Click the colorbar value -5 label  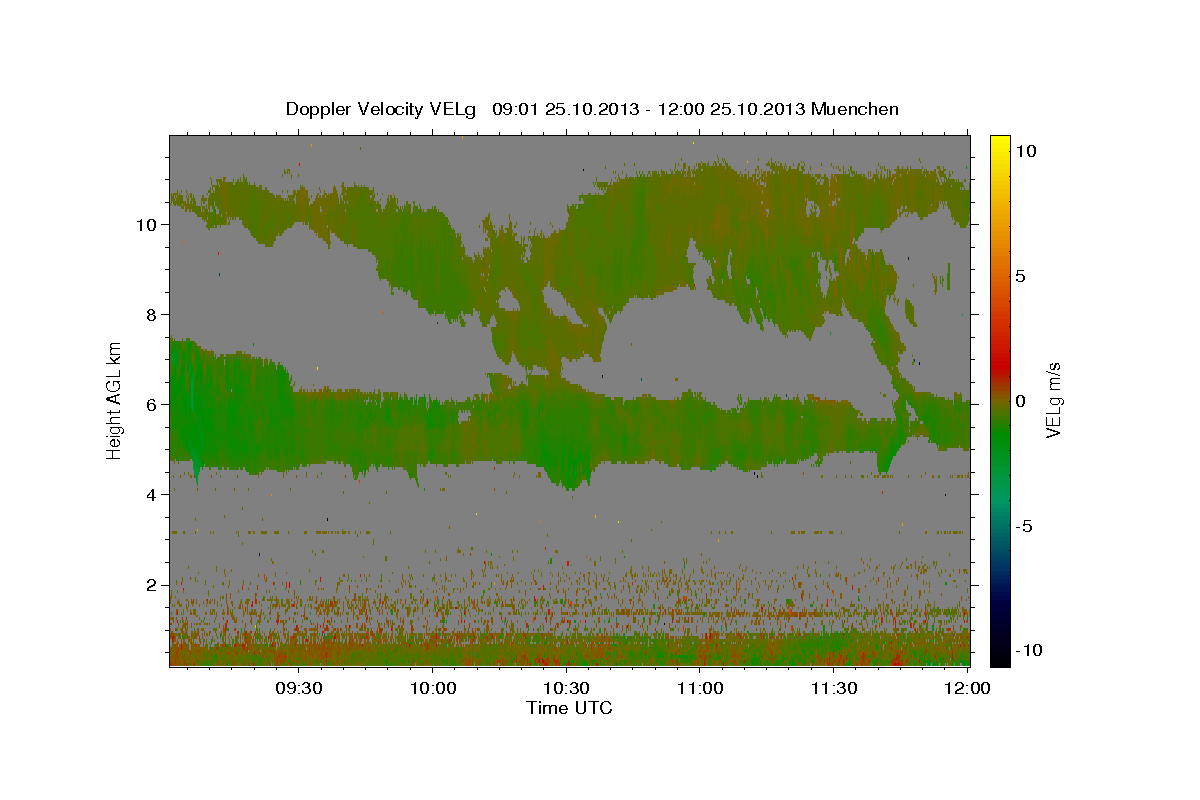click(1025, 526)
